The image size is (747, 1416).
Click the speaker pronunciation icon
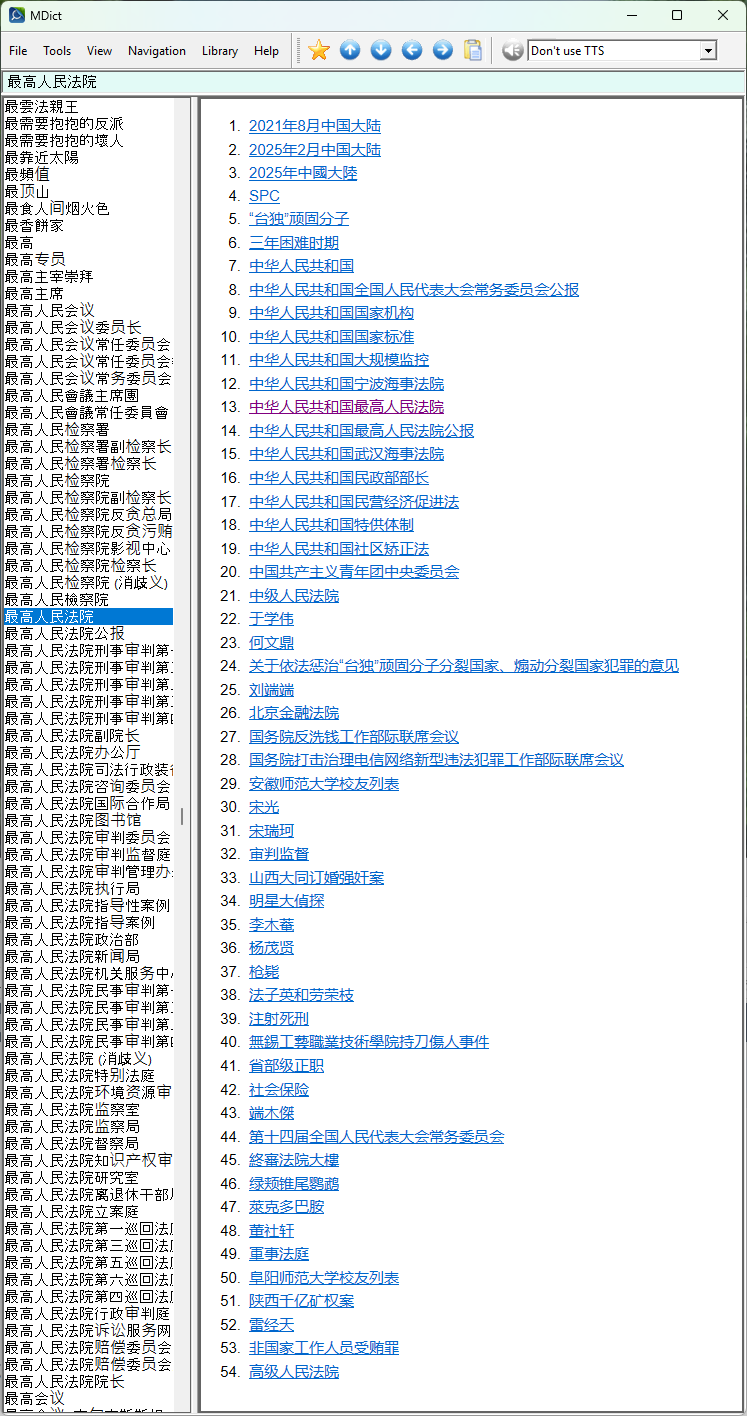(512, 50)
